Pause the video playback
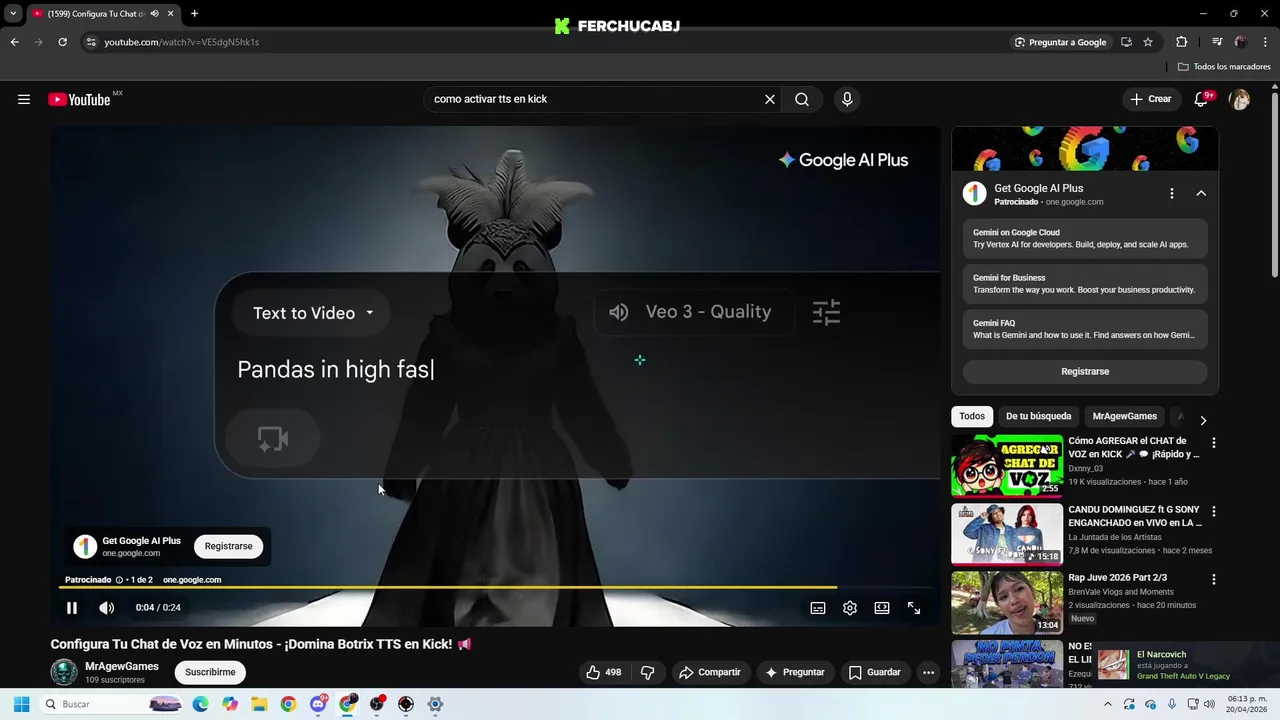 [x=72, y=608]
